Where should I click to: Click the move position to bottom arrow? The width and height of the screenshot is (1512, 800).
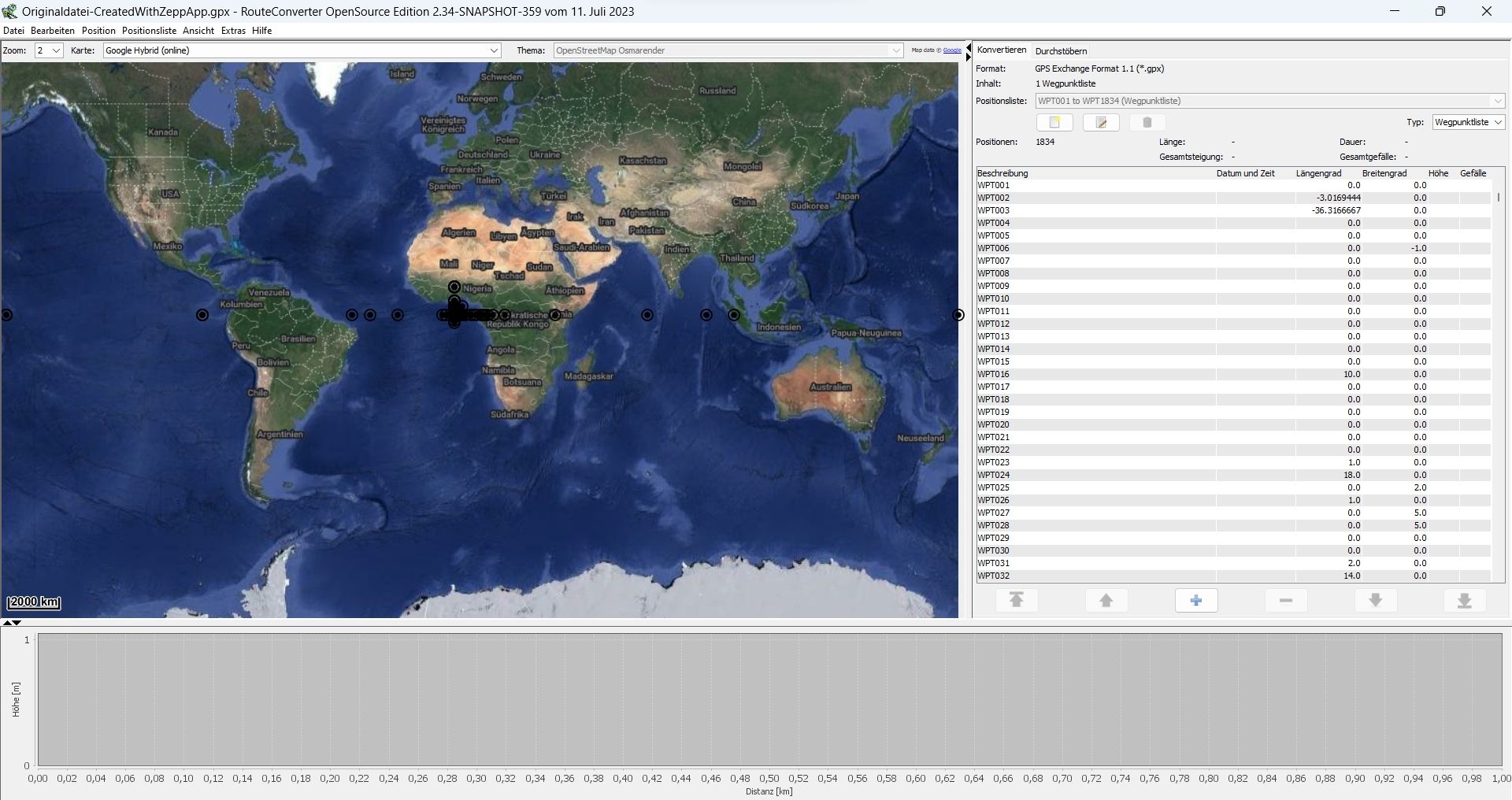(1464, 601)
